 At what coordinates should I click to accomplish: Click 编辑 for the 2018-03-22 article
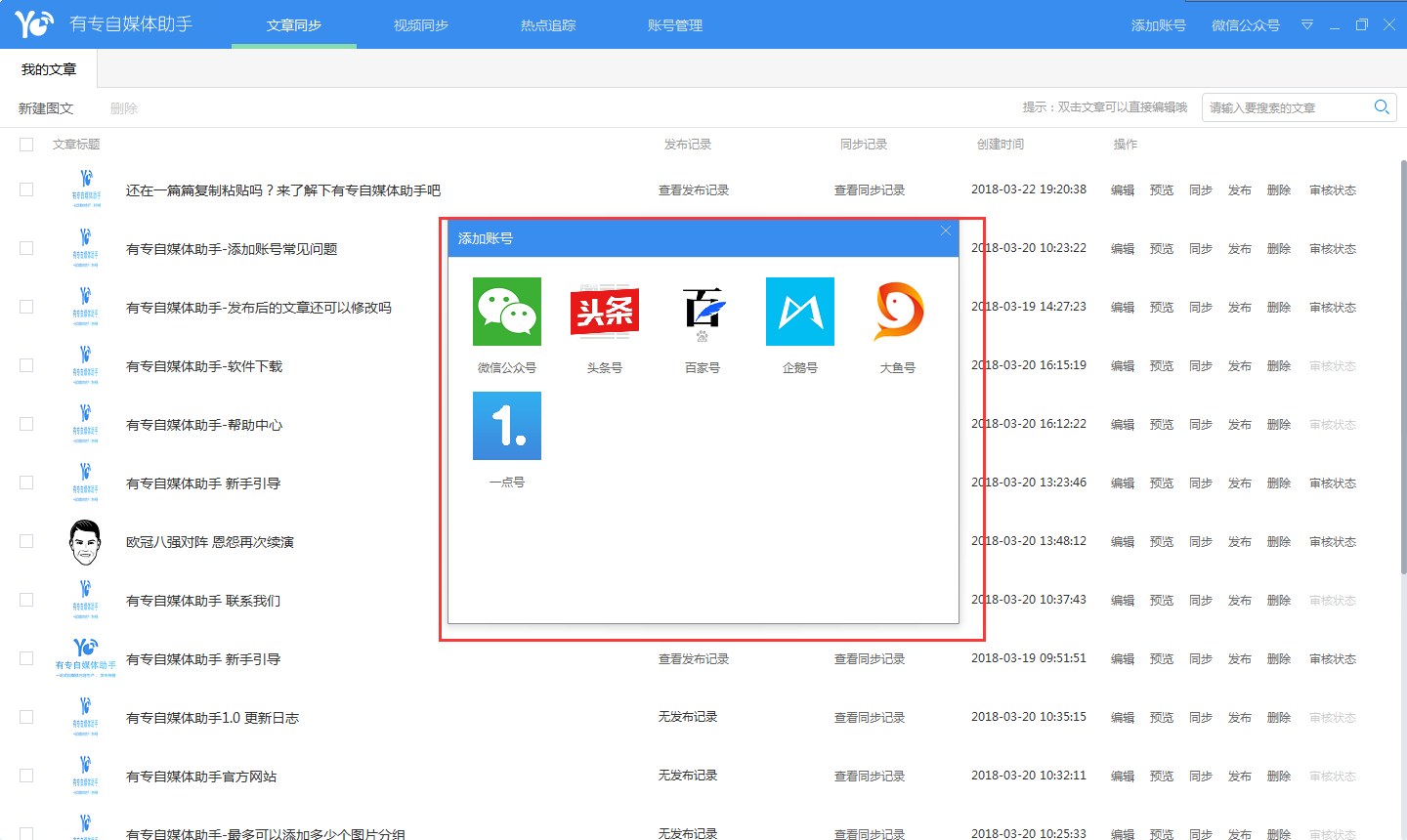coord(1123,190)
